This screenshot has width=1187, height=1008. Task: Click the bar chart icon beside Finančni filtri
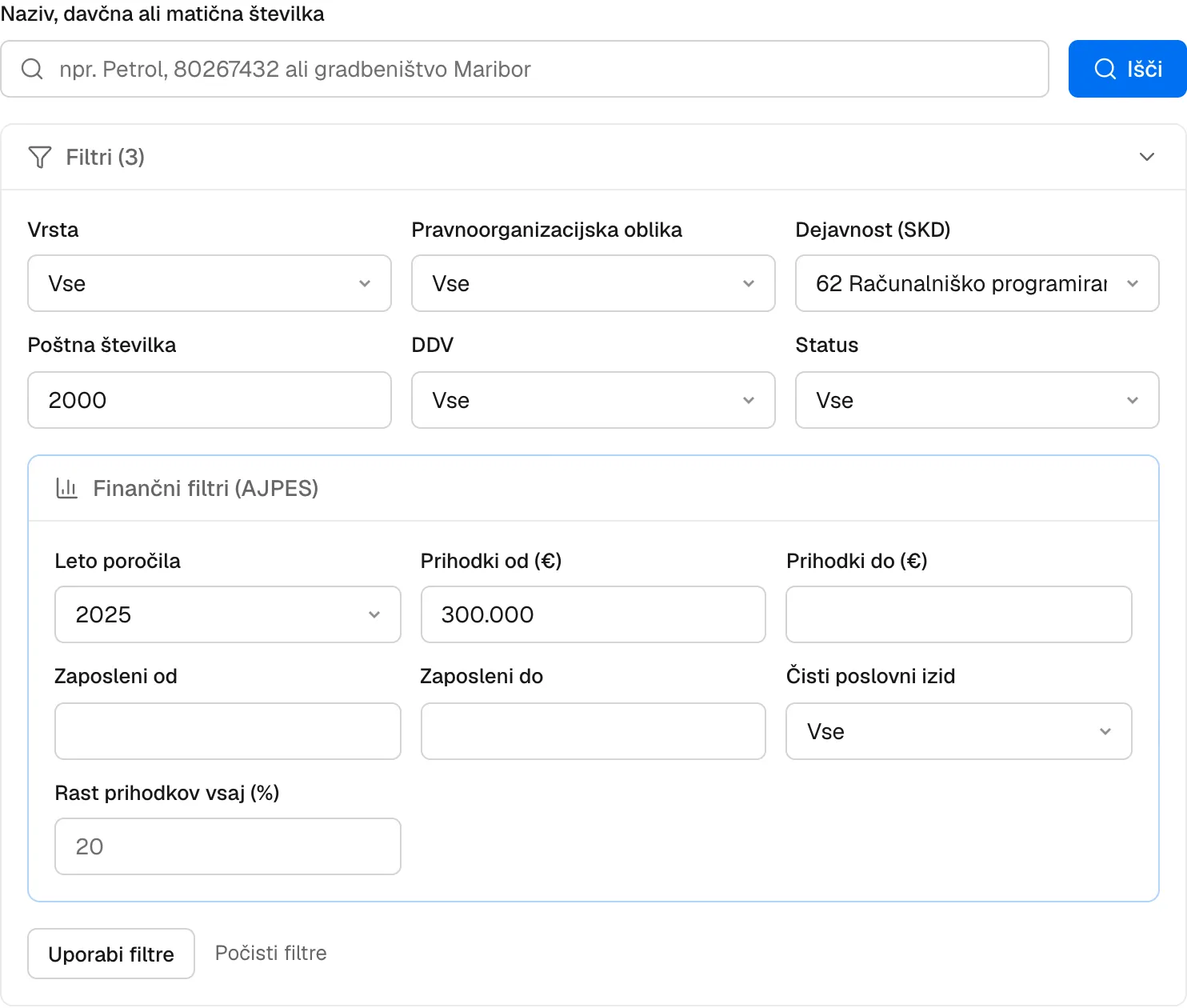[67, 488]
